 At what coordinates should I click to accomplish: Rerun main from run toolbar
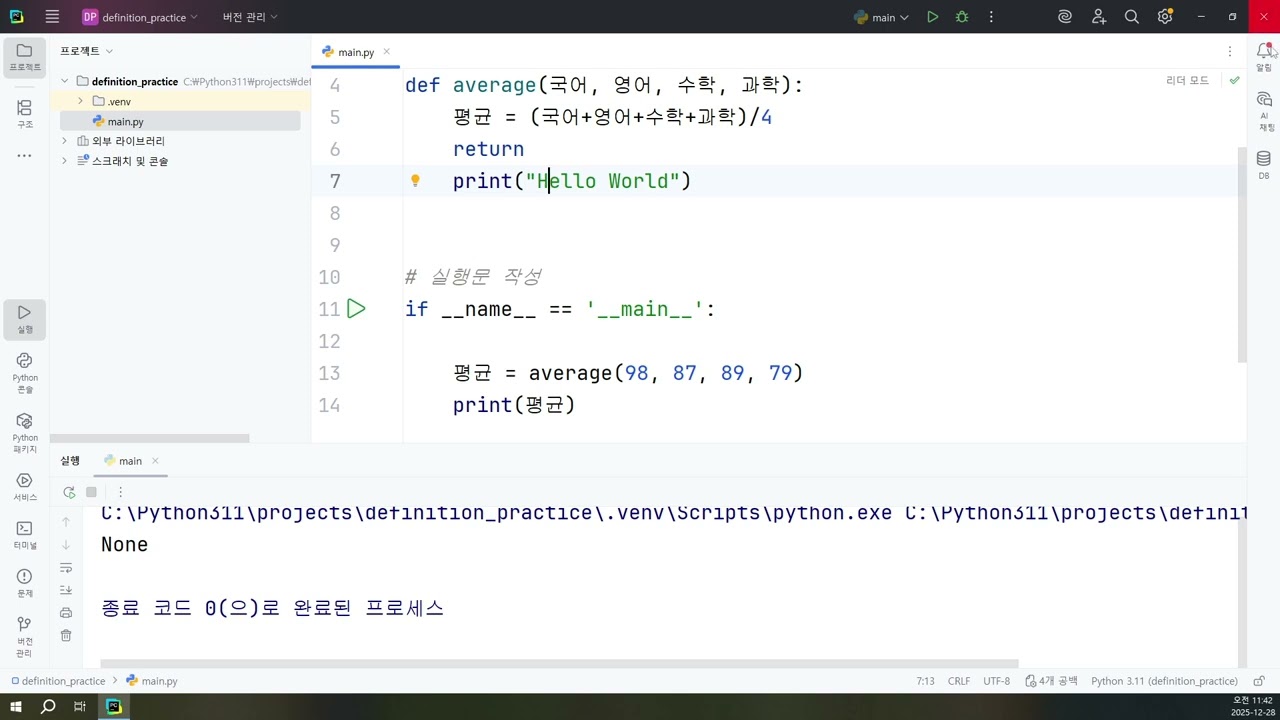[x=69, y=492]
